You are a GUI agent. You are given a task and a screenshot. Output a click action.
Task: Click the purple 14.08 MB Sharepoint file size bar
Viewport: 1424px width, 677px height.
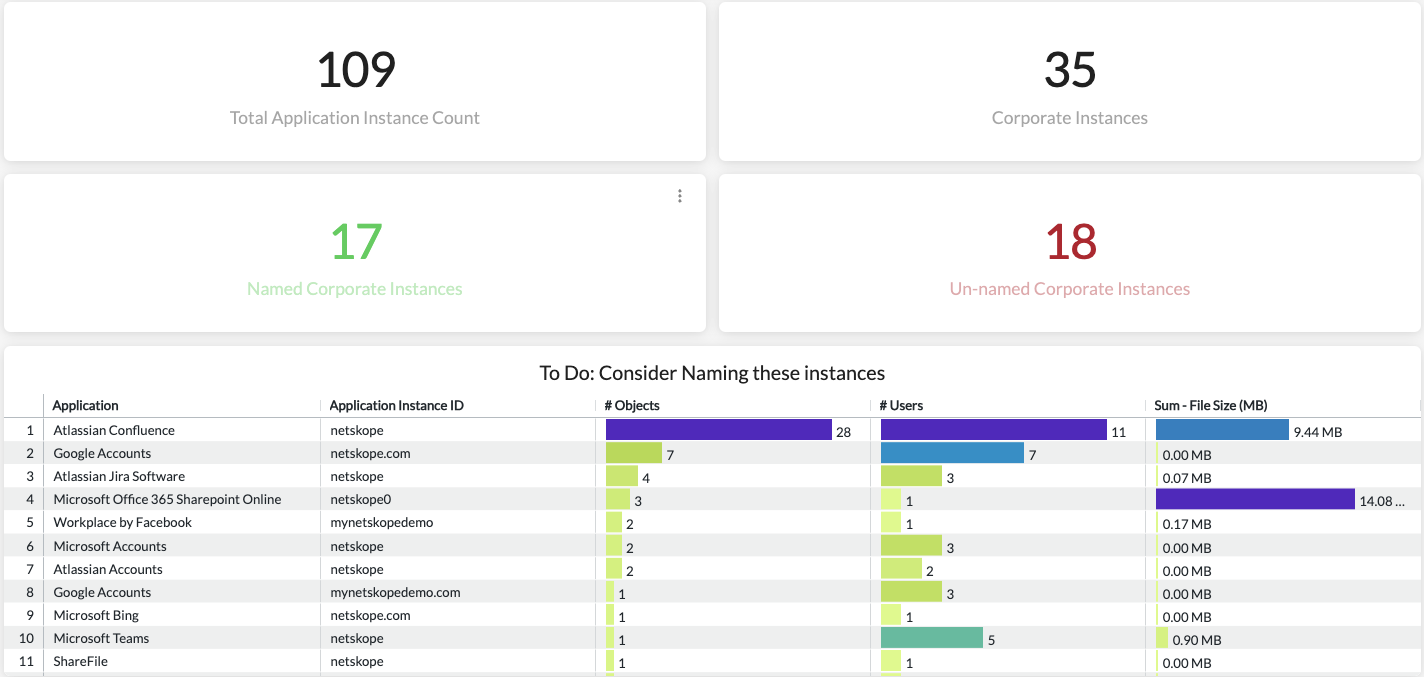tap(1255, 499)
